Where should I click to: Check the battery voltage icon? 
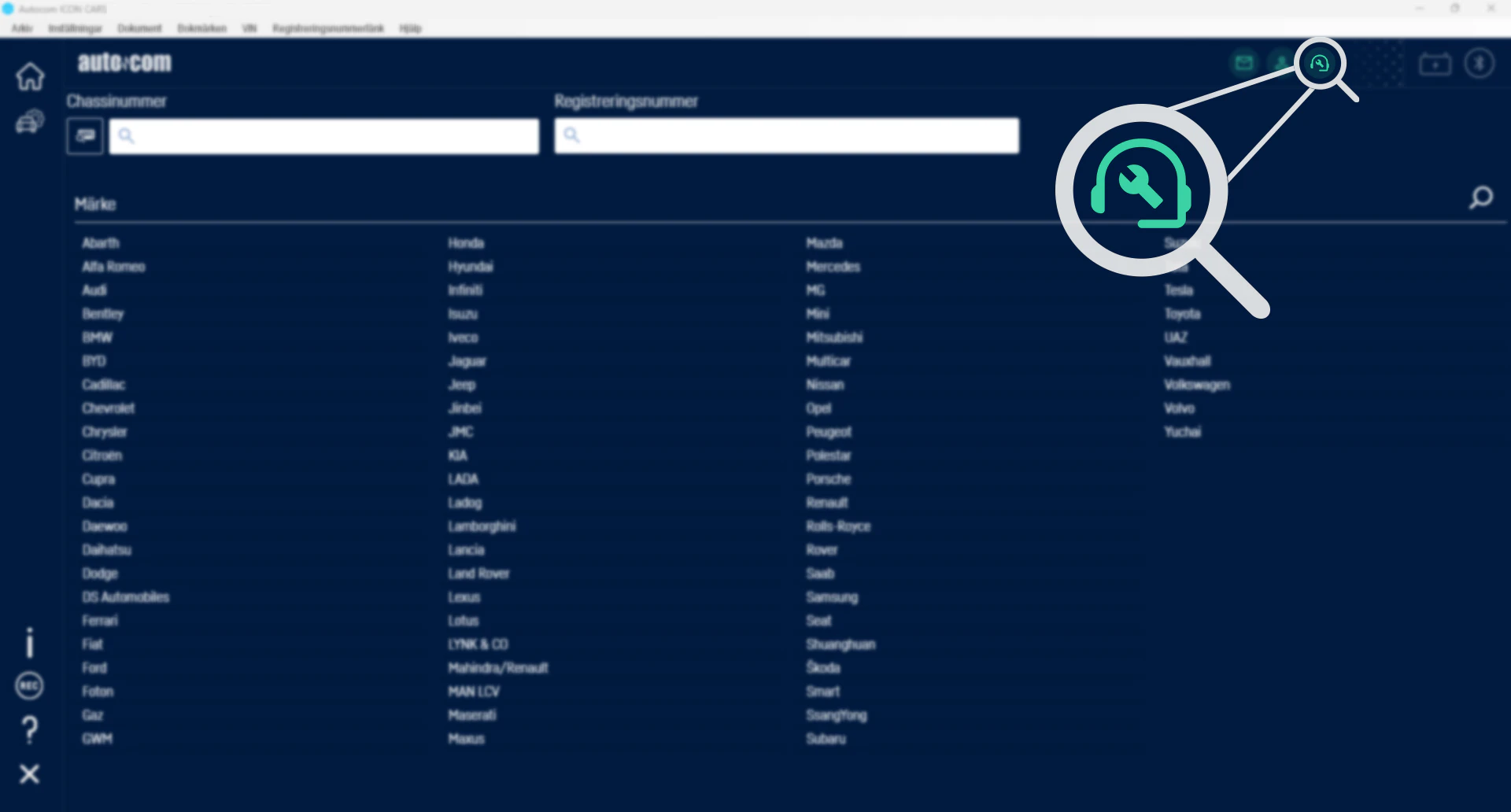[x=1435, y=64]
